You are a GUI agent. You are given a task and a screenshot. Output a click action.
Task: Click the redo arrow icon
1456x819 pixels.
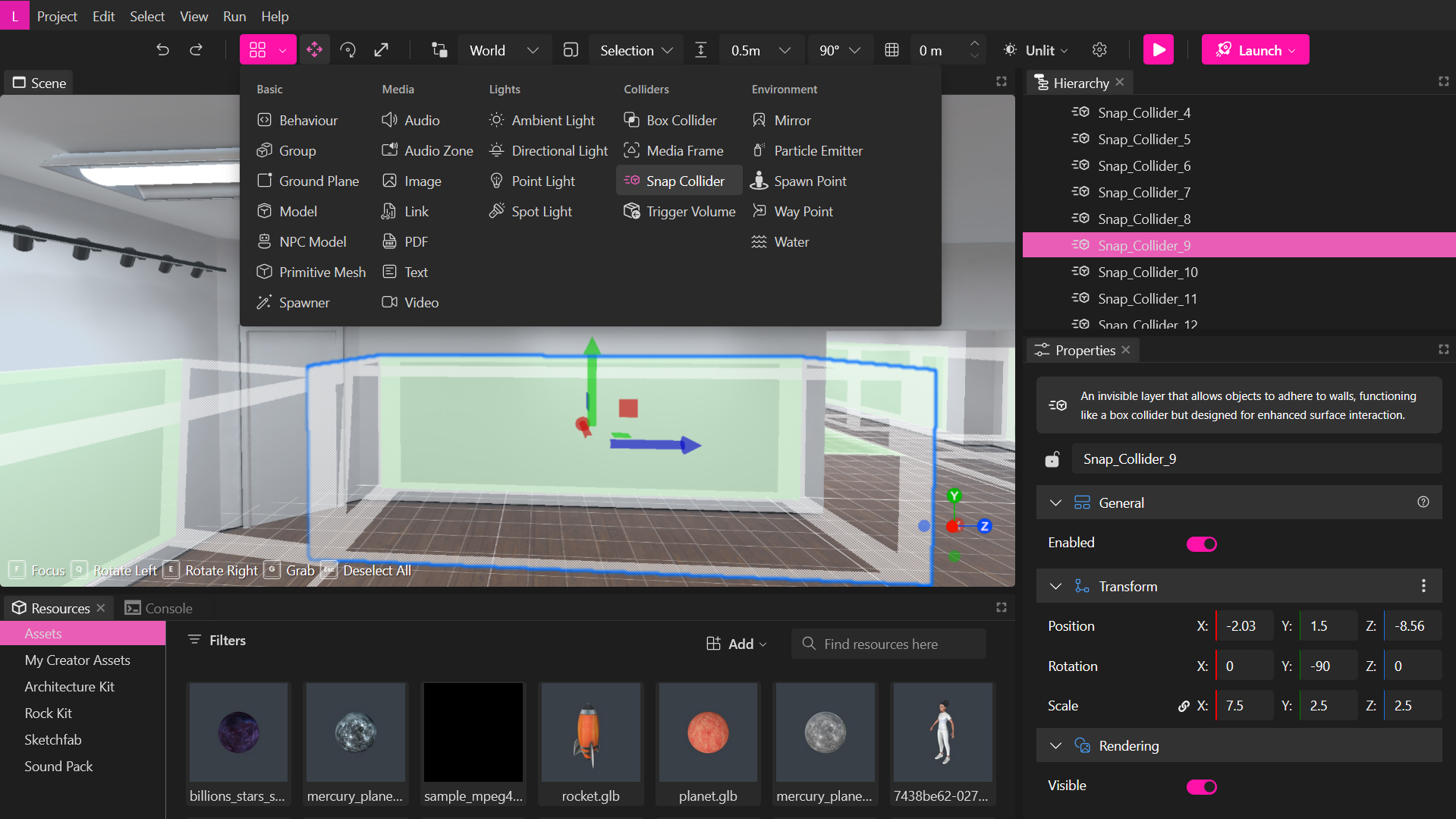pyautogui.click(x=196, y=50)
